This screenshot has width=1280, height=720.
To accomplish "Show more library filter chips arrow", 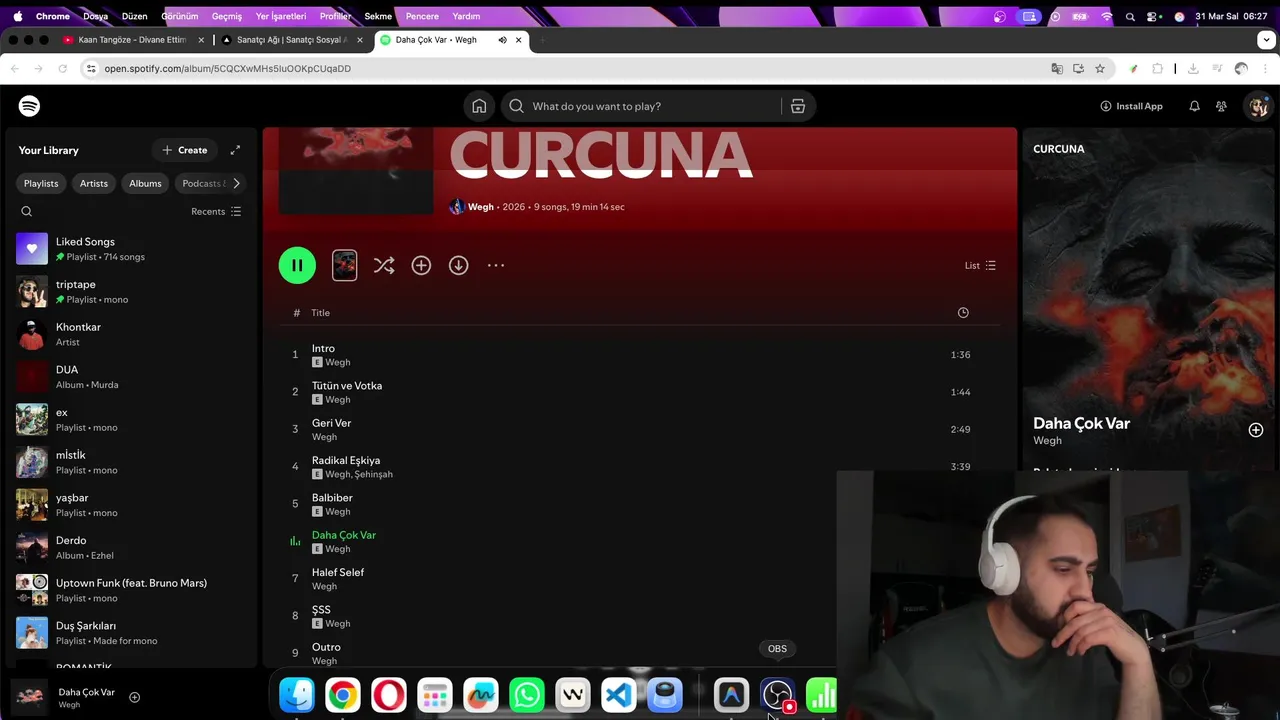I will 236,183.
